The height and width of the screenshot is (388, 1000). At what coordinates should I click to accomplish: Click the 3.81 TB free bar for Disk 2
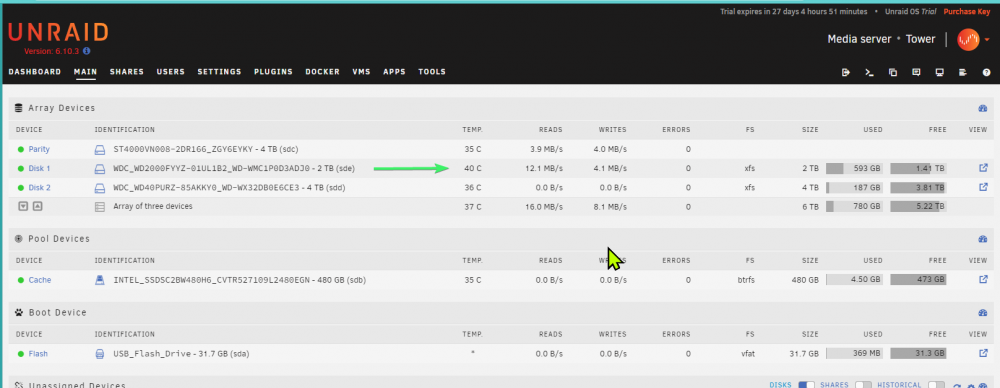click(918, 188)
